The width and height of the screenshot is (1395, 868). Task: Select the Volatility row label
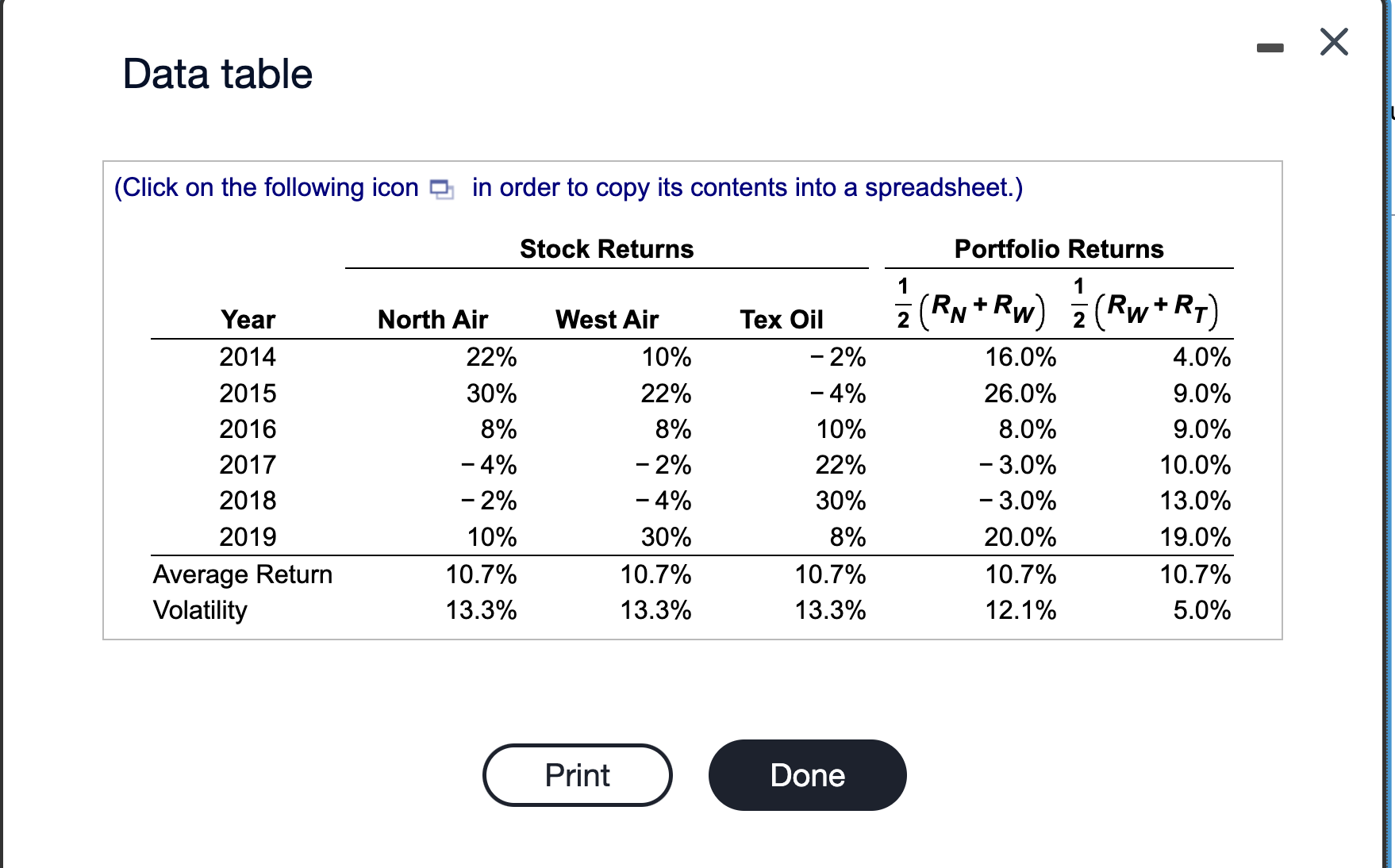[x=200, y=610]
